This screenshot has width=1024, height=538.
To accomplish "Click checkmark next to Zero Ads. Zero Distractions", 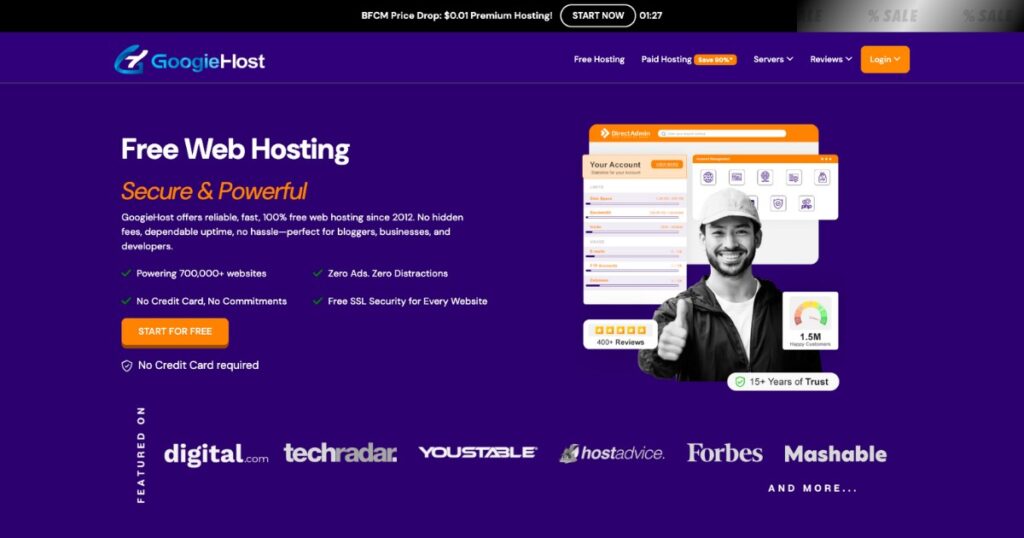I will click(x=317, y=274).
